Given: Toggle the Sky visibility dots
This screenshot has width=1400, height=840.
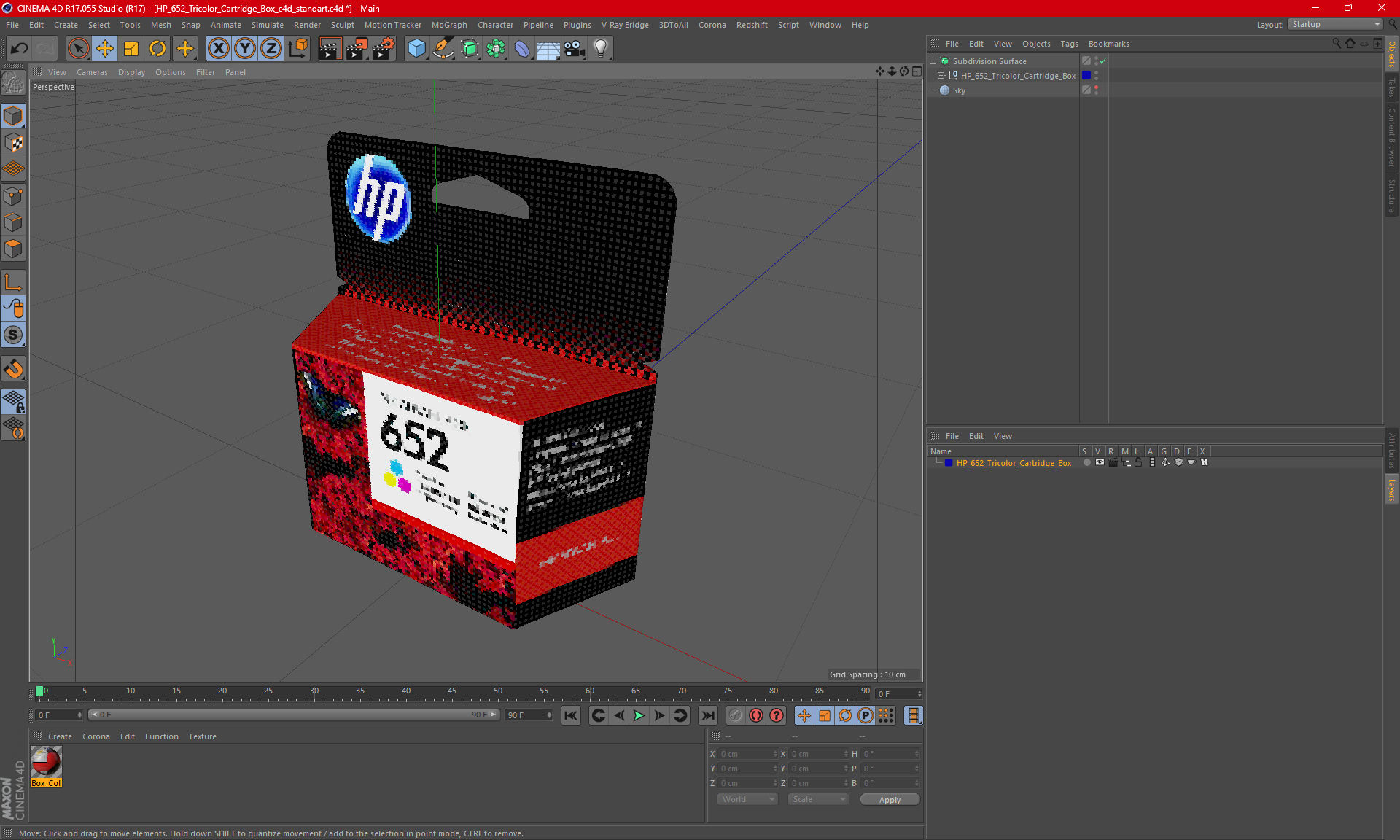Looking at the screenshot, I should [x=1096, y=90].
